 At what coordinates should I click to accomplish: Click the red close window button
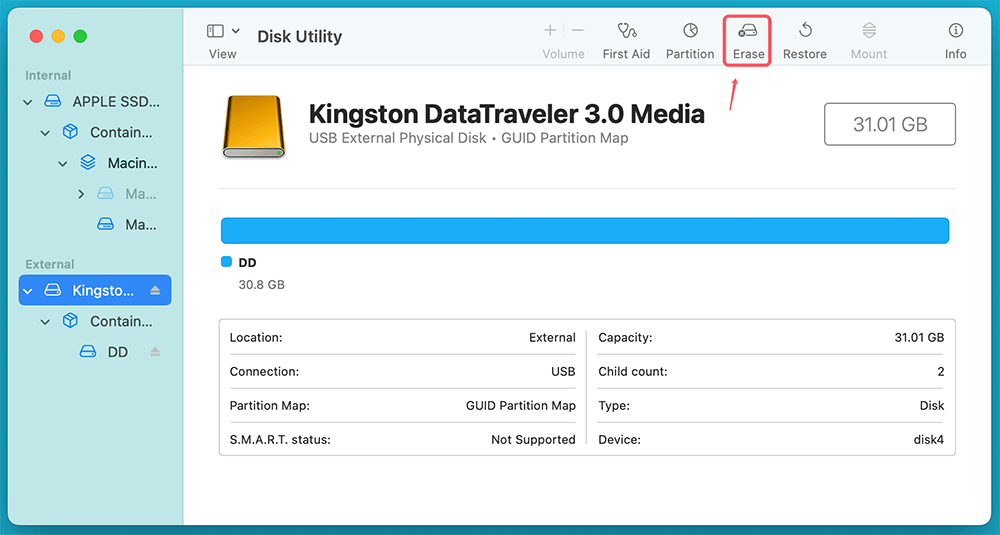36,36
